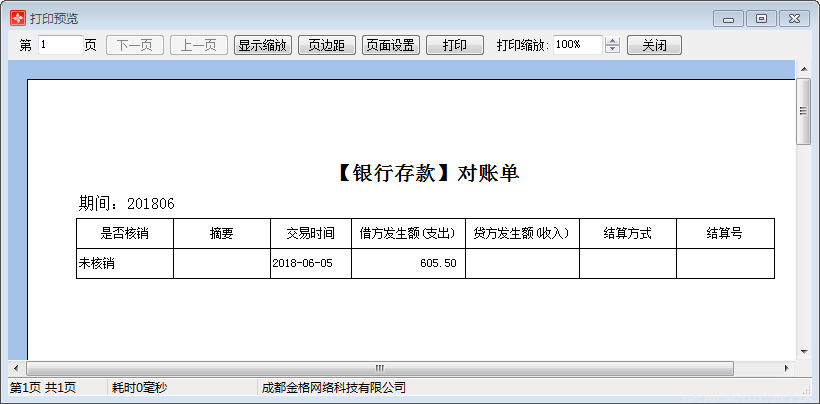Click the horizontal scrollbar right arrow
820x404 pixels.
[x=787, y=368]
